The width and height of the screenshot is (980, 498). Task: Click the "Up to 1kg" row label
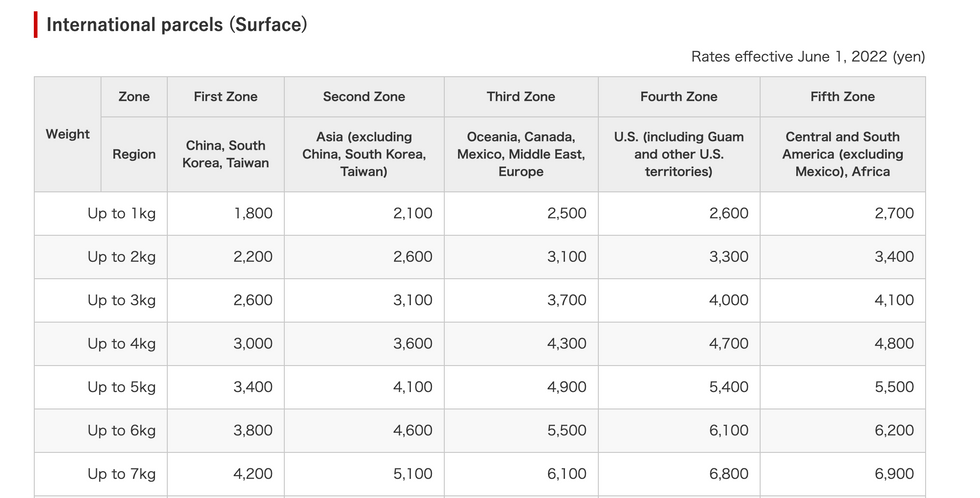[x=121, y=213]
